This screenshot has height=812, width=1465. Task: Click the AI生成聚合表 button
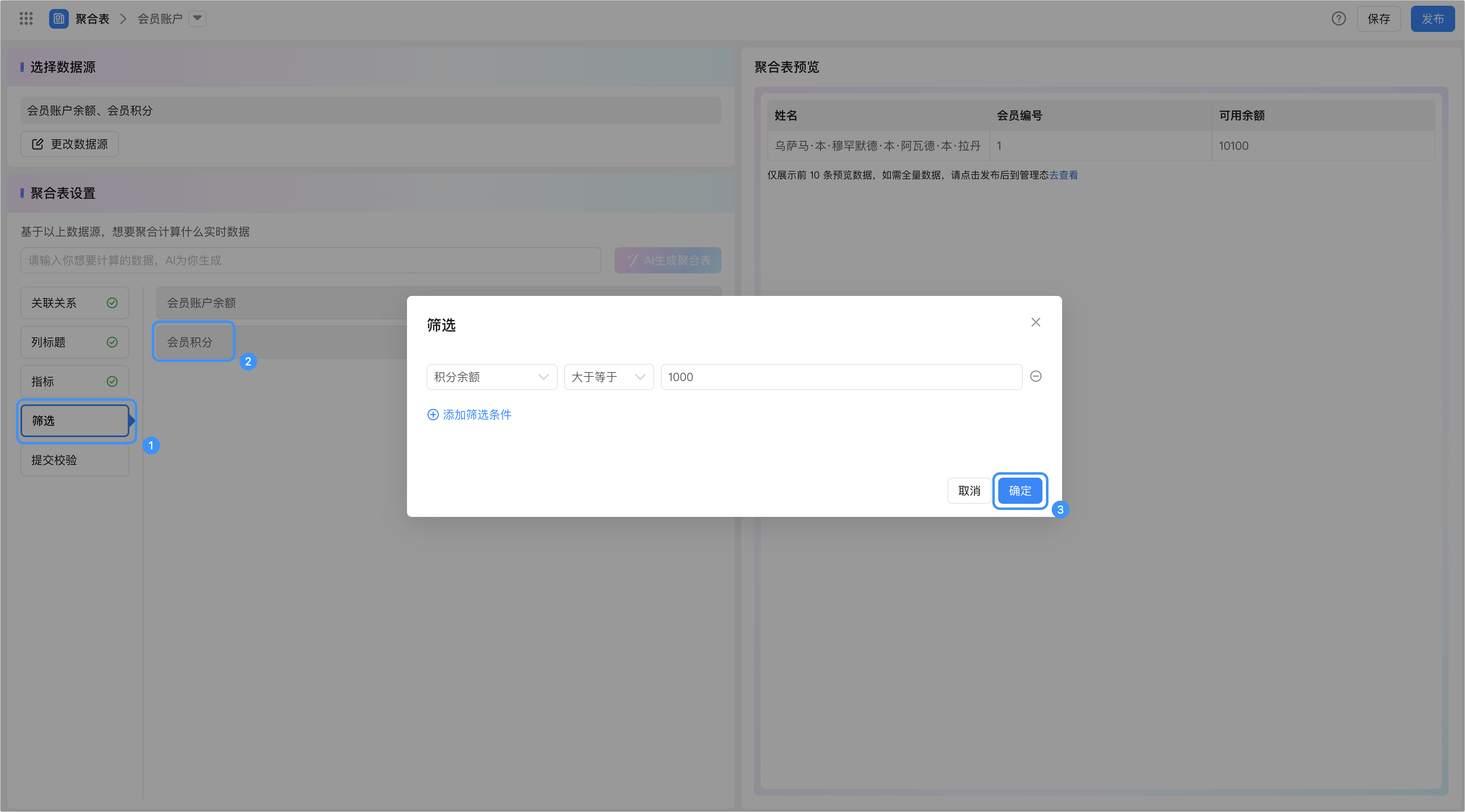[x=668, y=260]
